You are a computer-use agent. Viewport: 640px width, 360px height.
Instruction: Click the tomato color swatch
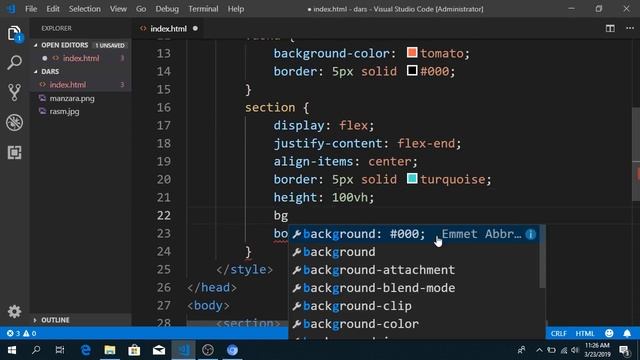[412, 53]
